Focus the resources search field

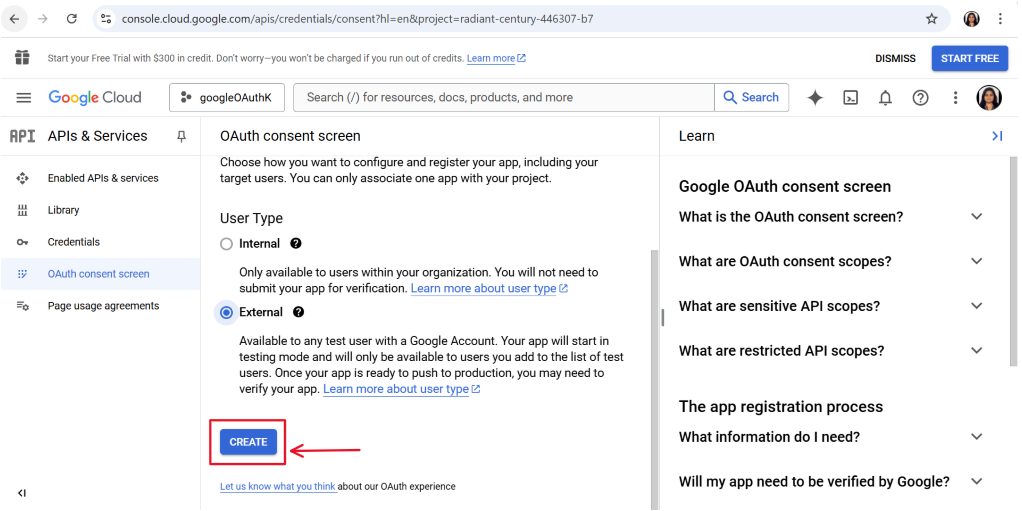tap(504, 97)
